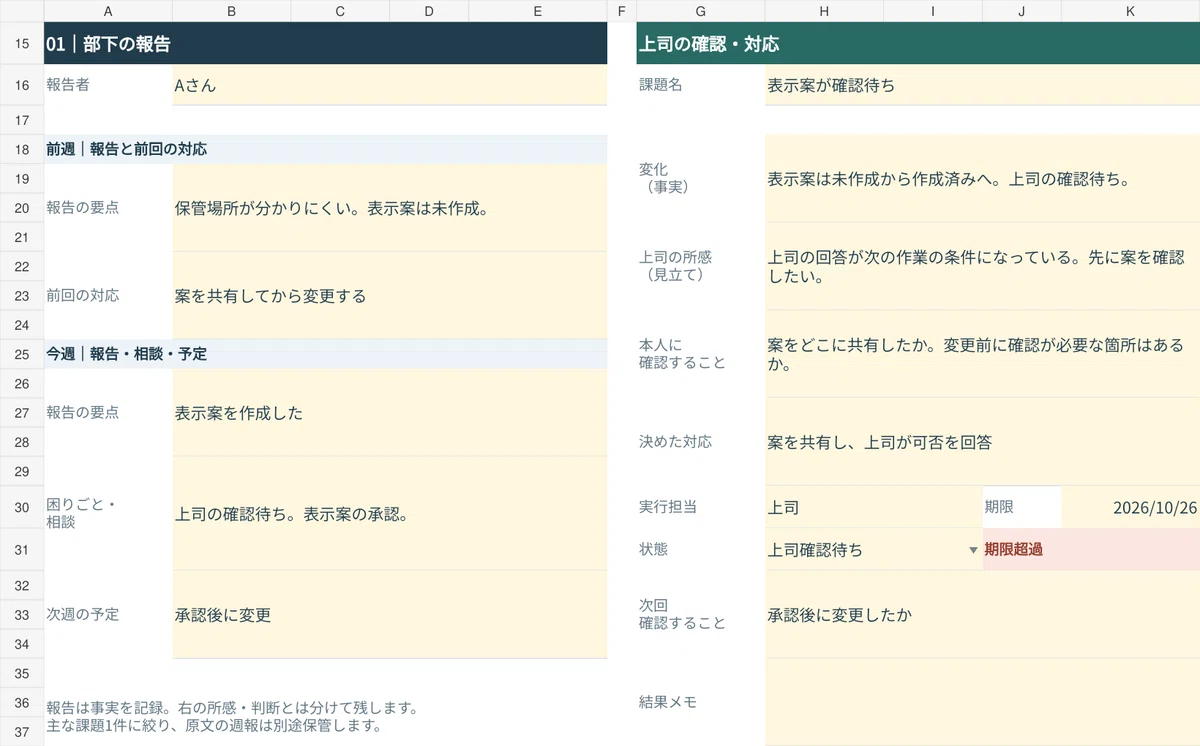The width and height of the screenshot is (1200, 746).
Task: Click the '結果メモ' label
Action: [668, 702]
